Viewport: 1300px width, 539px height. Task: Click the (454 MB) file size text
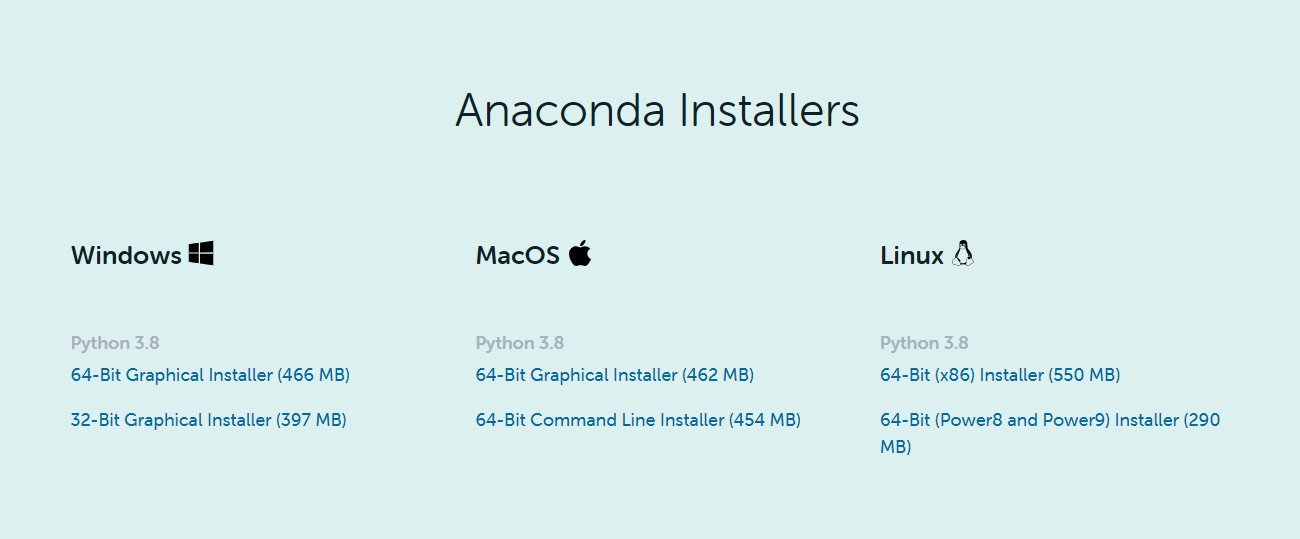(765, 420)
